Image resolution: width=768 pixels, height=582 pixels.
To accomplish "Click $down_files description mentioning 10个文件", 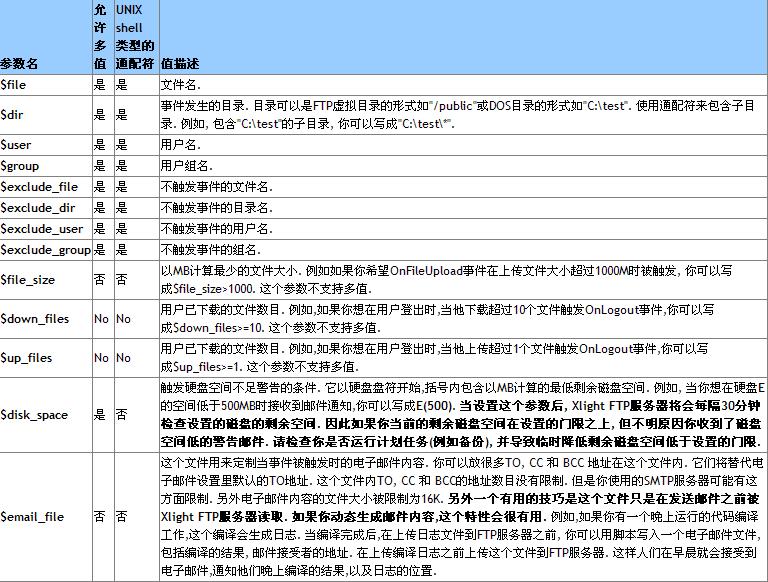I will (438, 318).
